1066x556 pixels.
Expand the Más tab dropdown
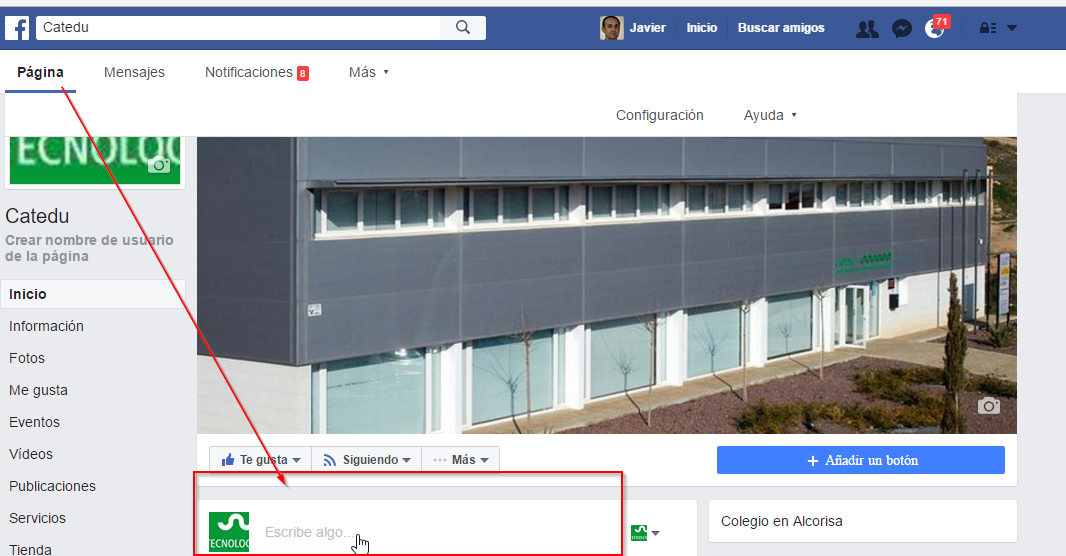368,72
